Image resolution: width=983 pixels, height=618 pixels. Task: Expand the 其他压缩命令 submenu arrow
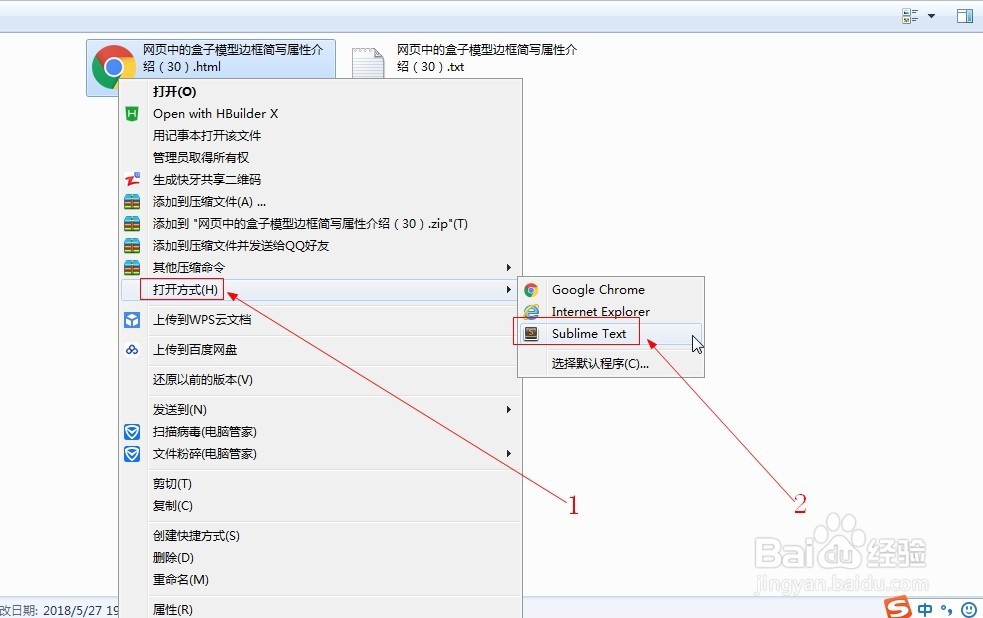click(x=508, y=268)
